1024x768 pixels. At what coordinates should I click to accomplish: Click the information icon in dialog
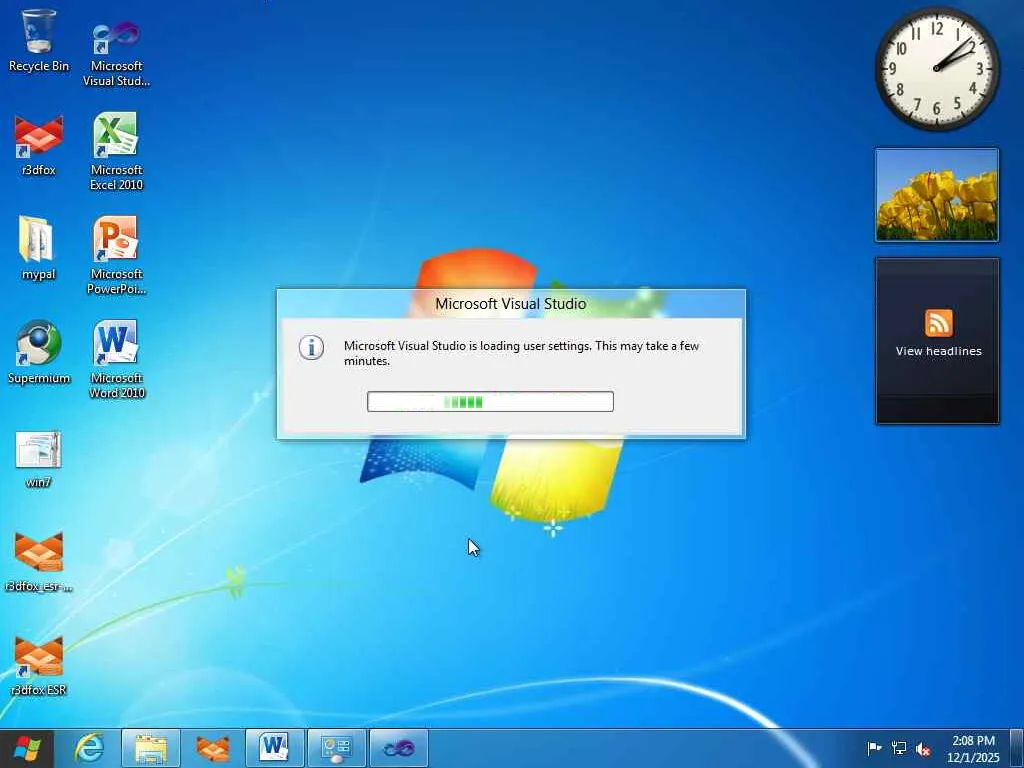tap(312, 347)
